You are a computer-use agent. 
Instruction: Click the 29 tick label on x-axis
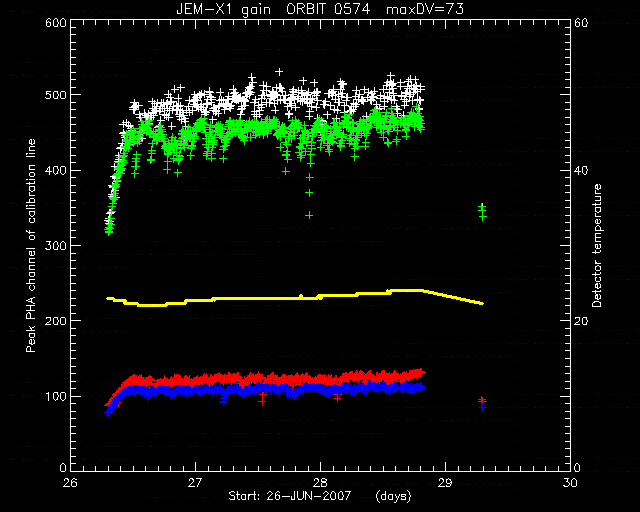(x=445, y=483)
